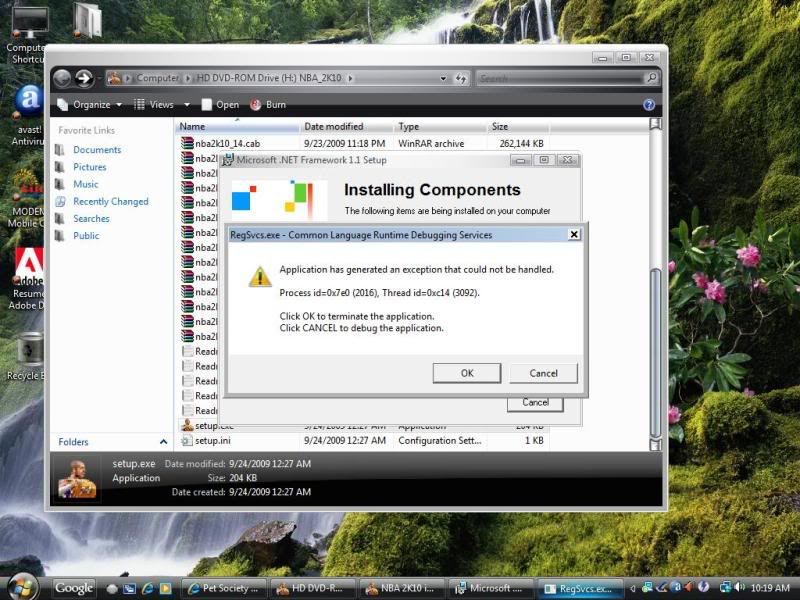Open Recently Changed in Favorite Links
Screen dimensions: 800x600
tap(111, 202)
